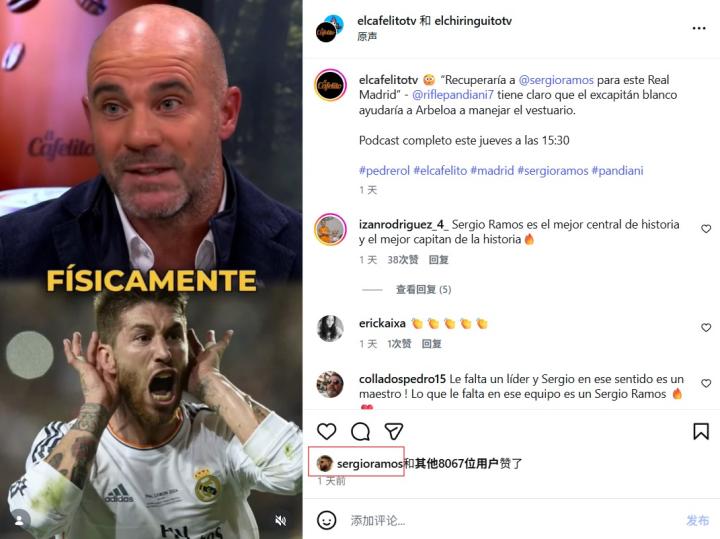
Task: Open sergioramos profile in likes line
Action: click(x=370, y=464)
